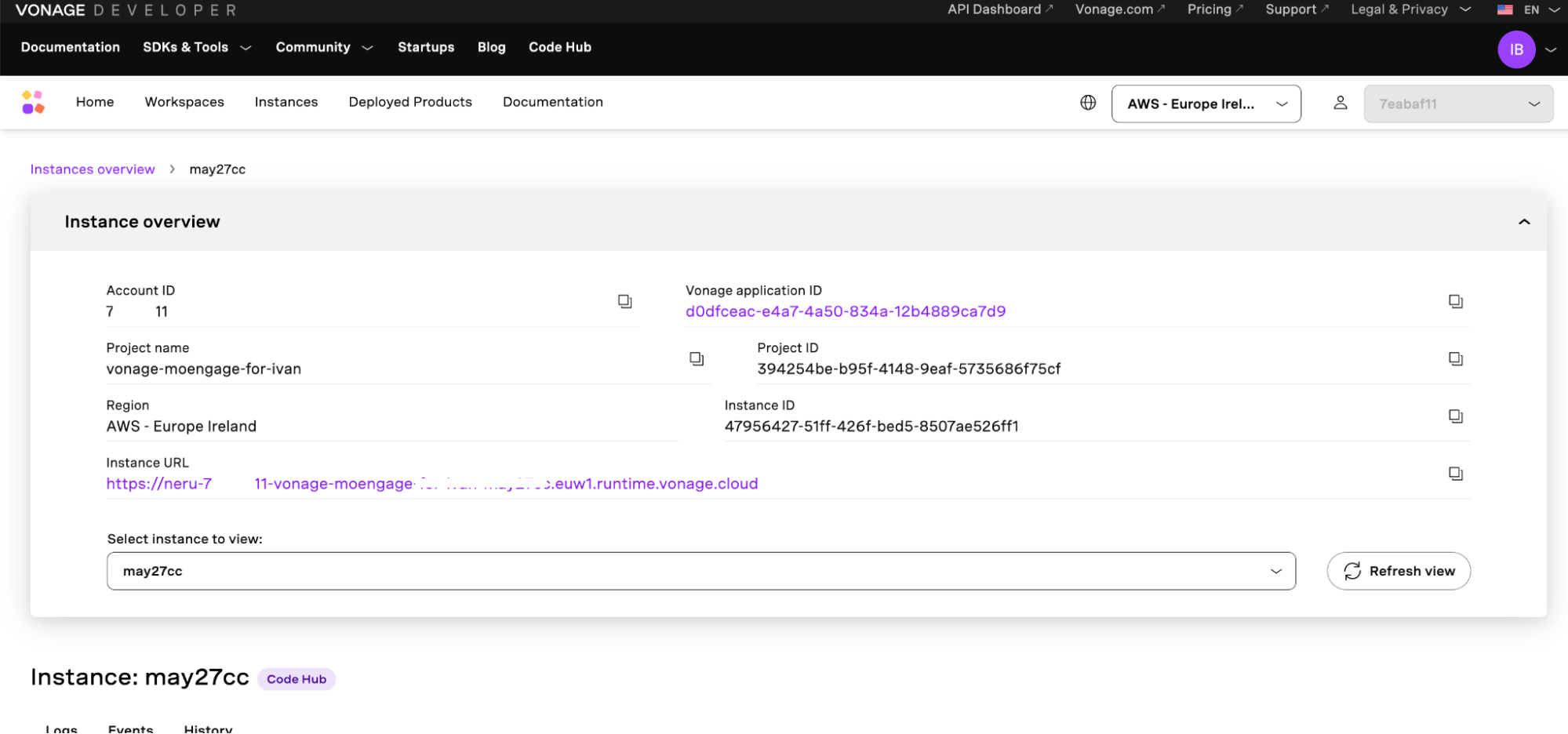The width and height of the screenshot is (1568, 734).
Task: Switch to the Instances tab
Action: coord(286,102)
